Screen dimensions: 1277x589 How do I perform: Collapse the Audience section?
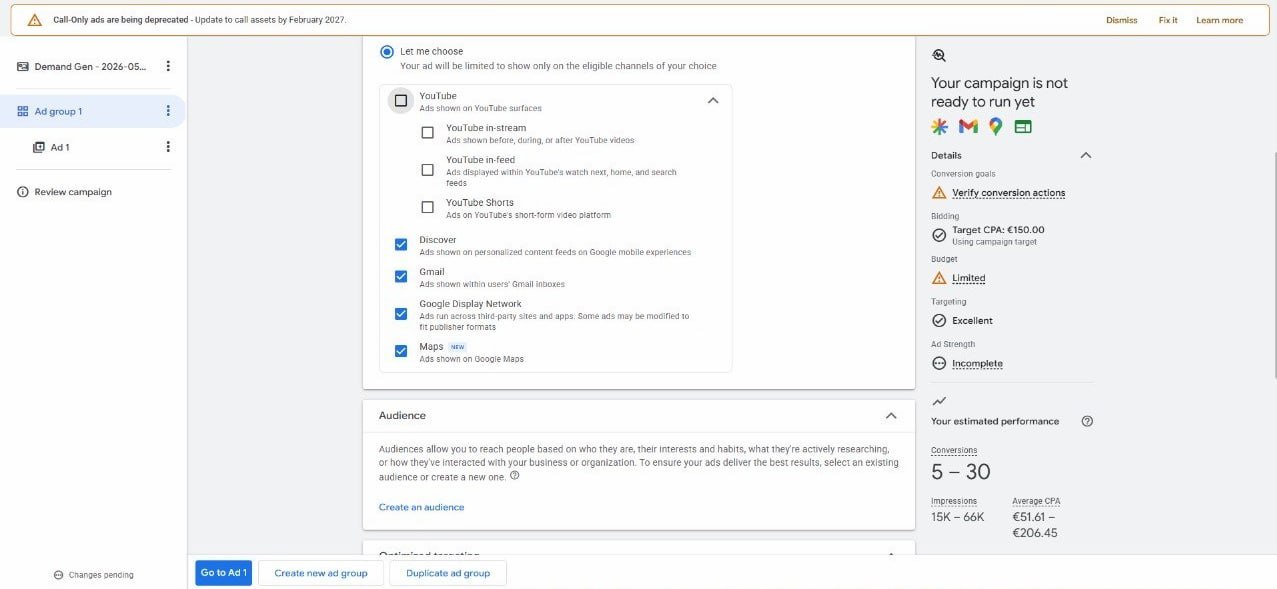tap(891, 415)
